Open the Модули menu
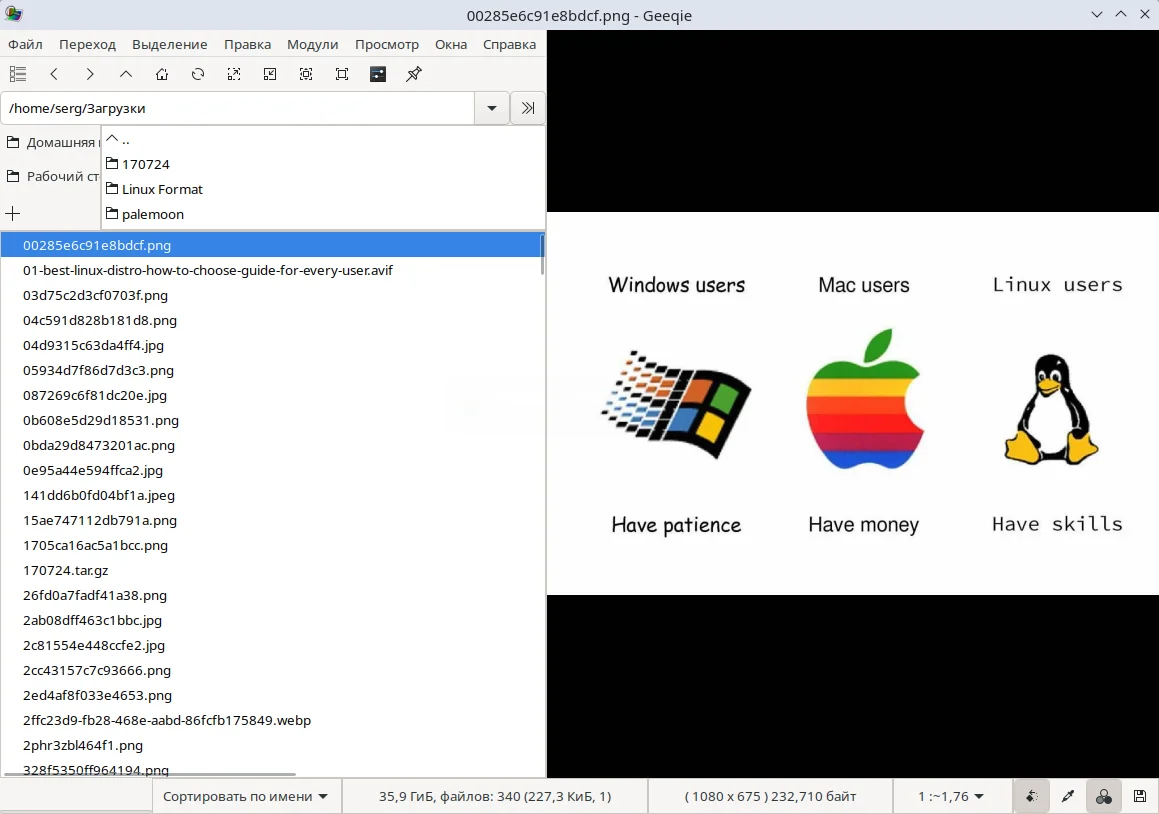The width and height of the screenshot is (1159, 814). (313, 44)
